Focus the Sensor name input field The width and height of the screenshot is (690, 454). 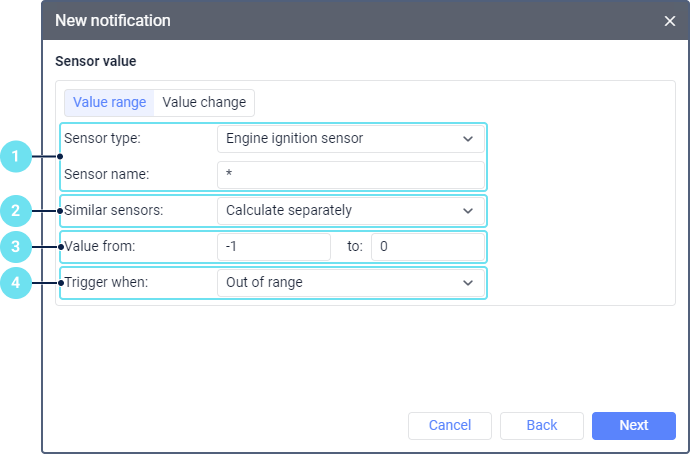pos(350,175)
